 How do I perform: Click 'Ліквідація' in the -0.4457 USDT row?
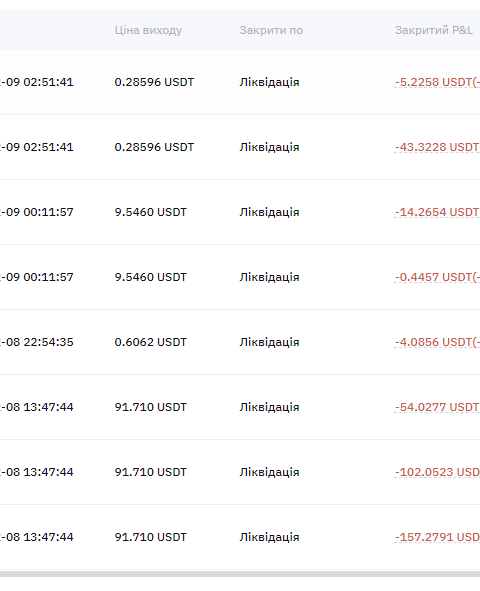pyautogui.click(x=269, y=277)
